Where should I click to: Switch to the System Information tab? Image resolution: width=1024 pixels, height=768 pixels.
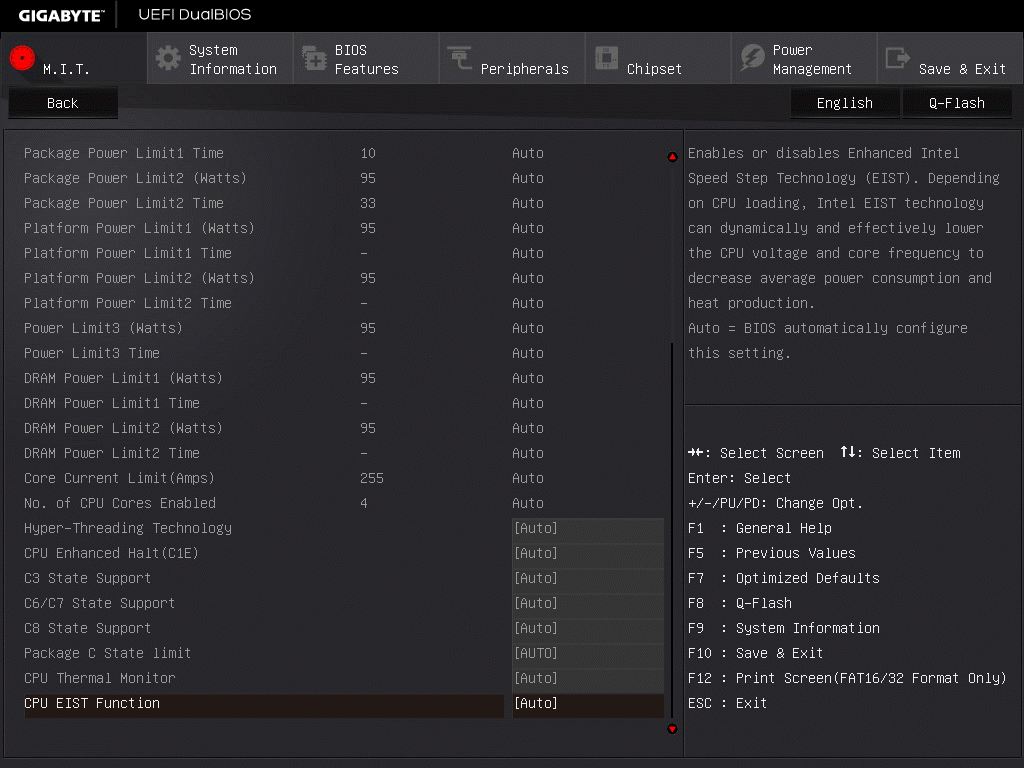220,59
